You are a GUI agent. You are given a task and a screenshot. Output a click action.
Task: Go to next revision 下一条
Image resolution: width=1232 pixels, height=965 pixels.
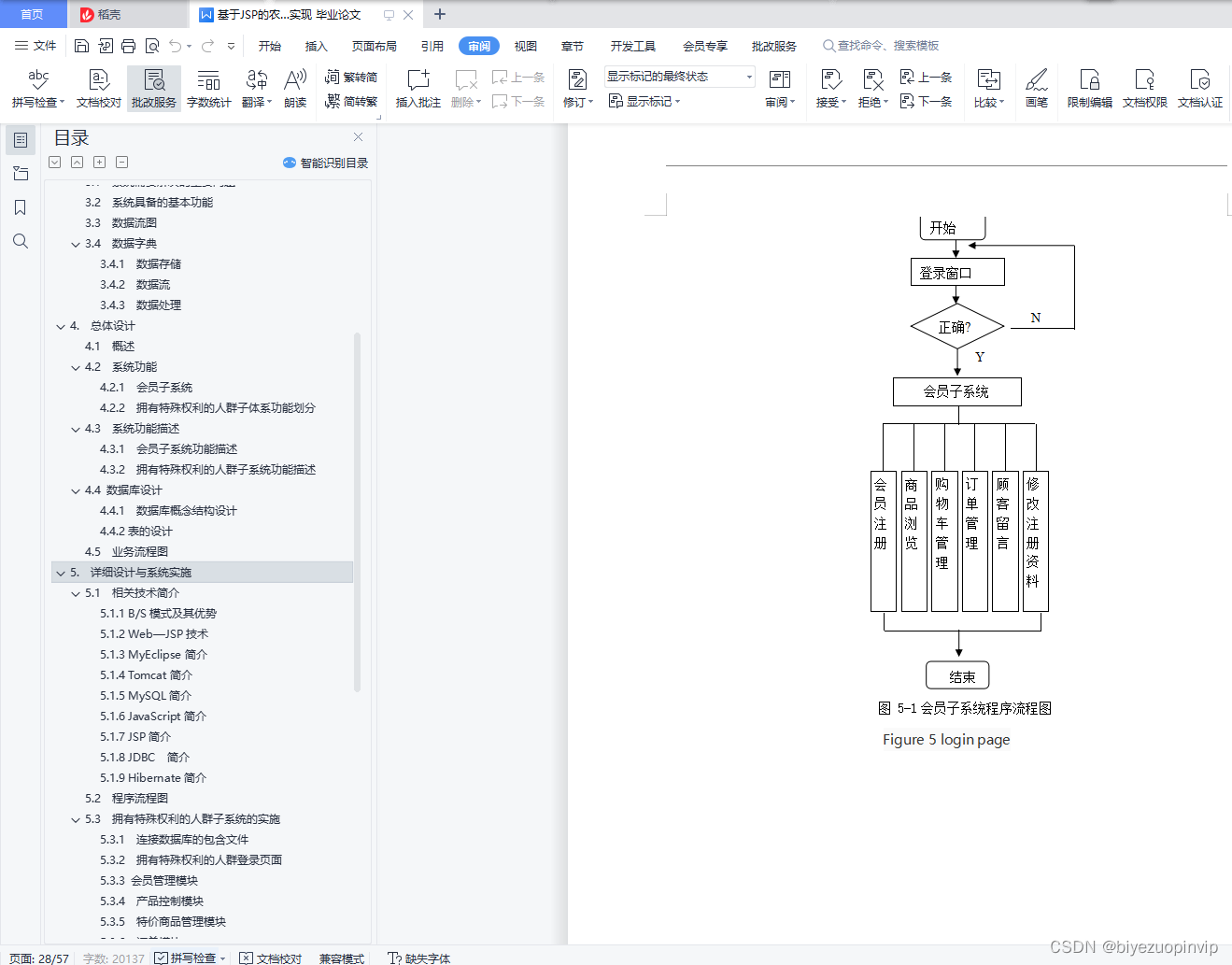pos(926,101)
